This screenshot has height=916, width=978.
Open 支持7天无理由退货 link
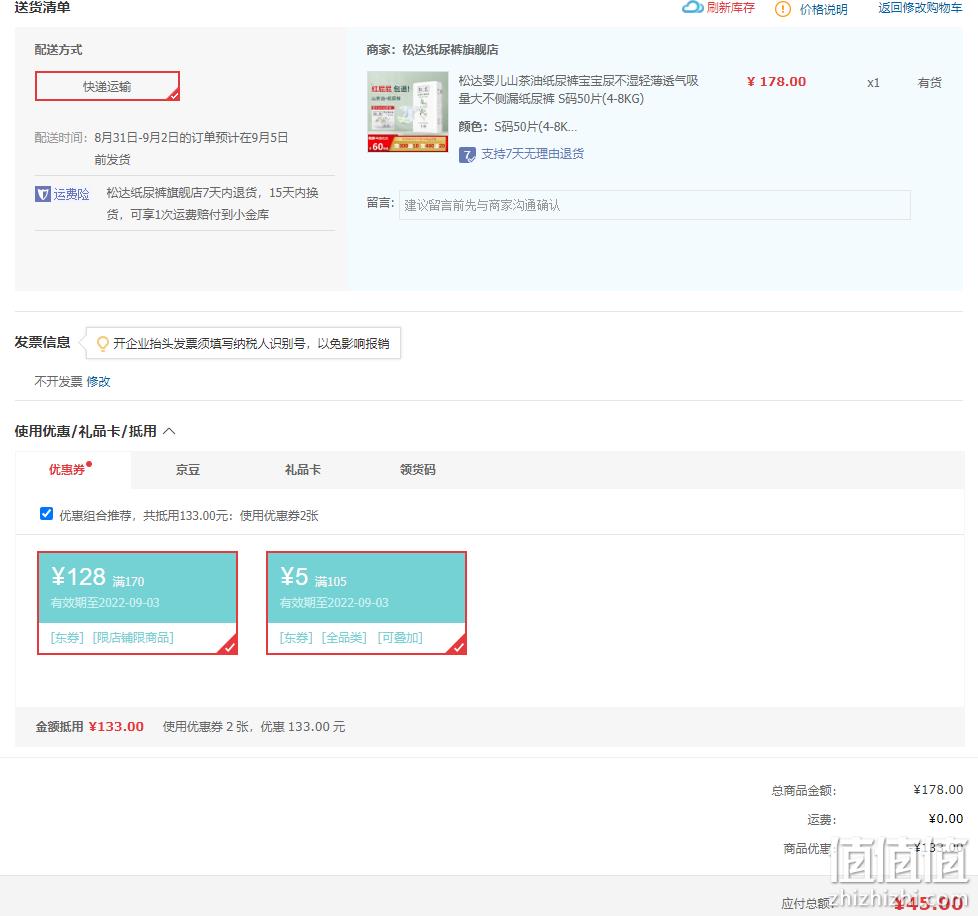pos(532,153)
